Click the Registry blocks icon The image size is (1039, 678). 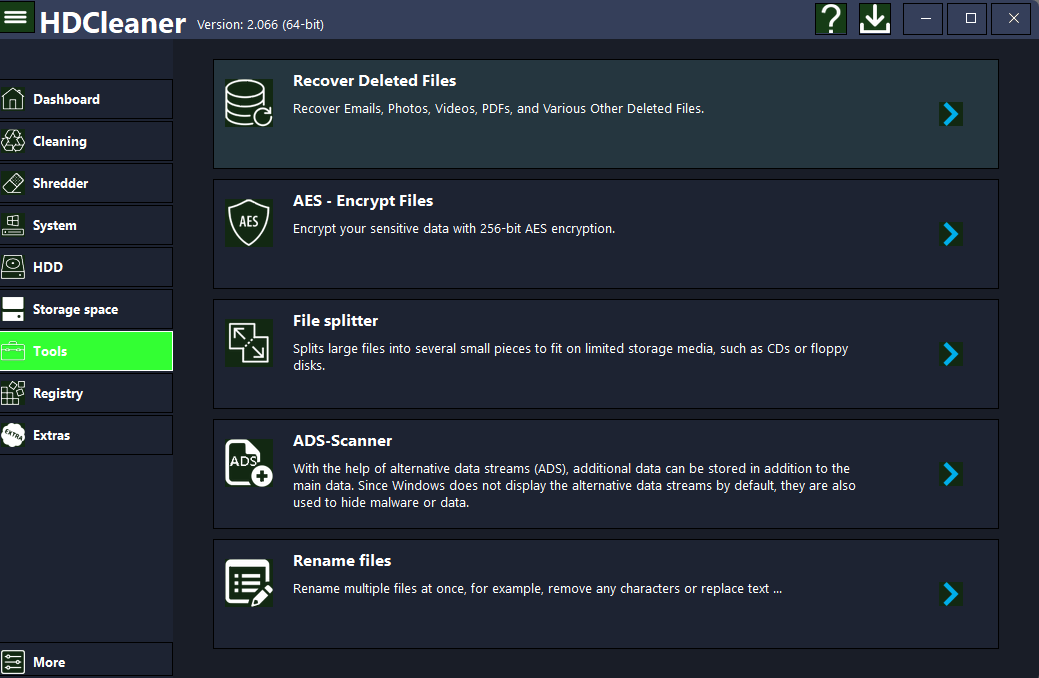pyautogui.click(x=13, y=393)
